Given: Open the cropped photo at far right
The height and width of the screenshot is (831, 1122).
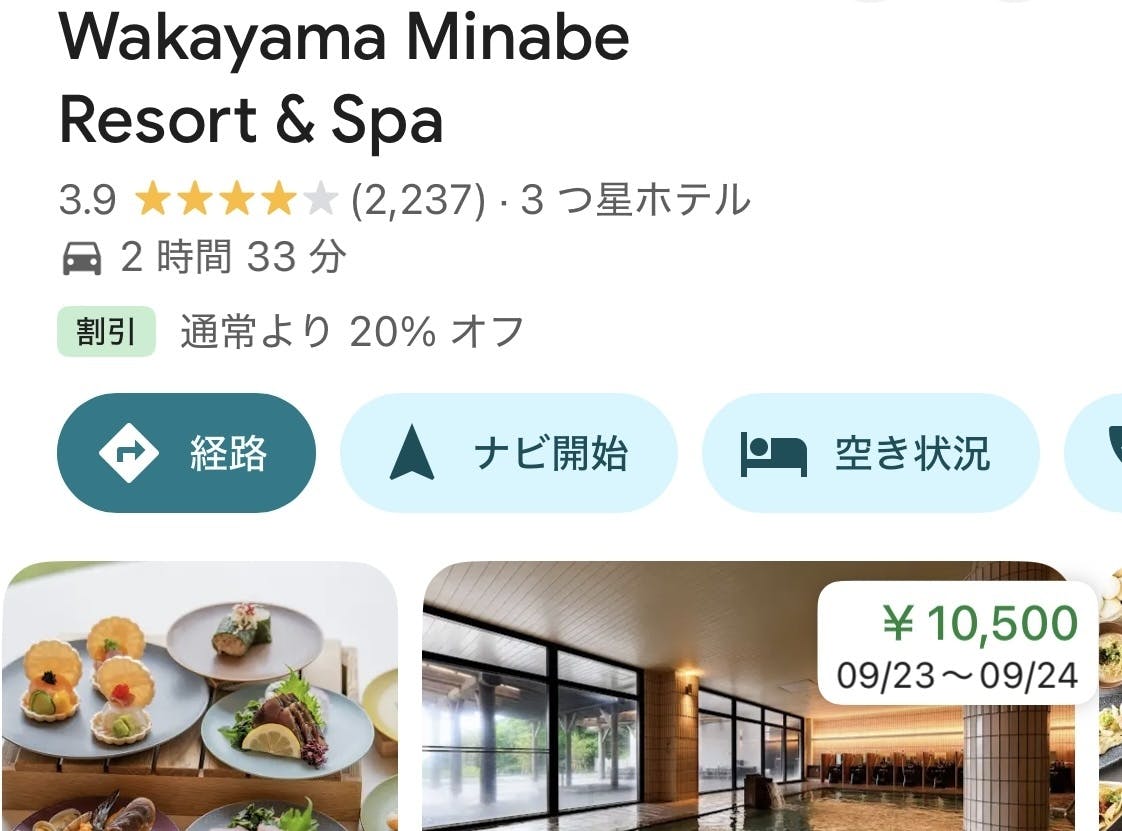Looking at the screenshot, I should 1111,696.
